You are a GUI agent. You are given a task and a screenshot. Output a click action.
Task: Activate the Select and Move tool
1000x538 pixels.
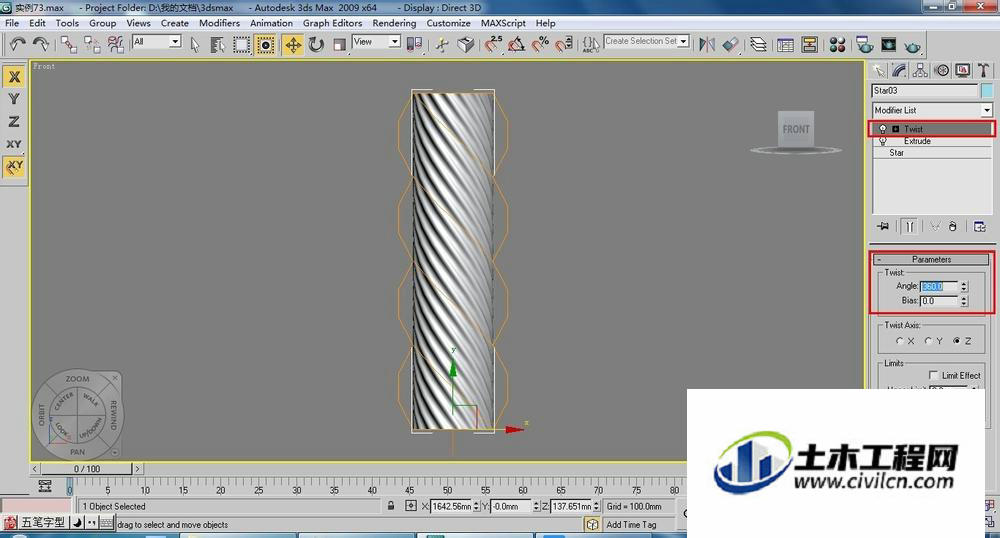pyautogui.click(x=293, y=44)
